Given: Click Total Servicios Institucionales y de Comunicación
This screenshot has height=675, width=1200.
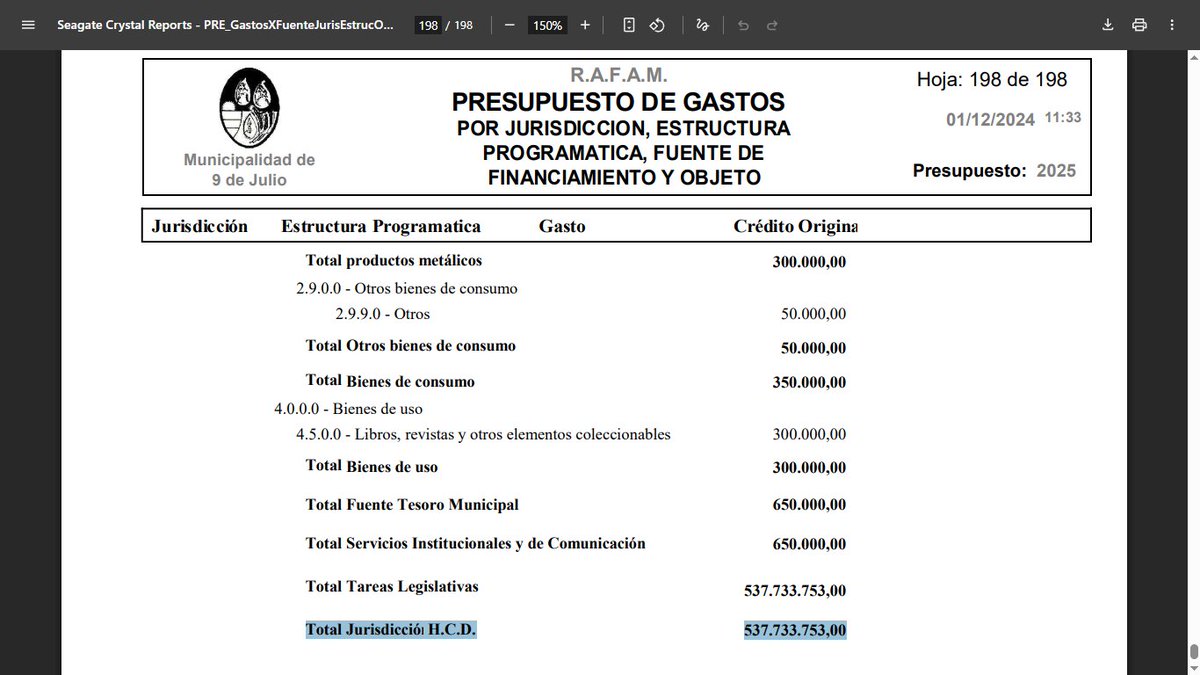Looking at the screenshot, I should (x=476, y=544).
